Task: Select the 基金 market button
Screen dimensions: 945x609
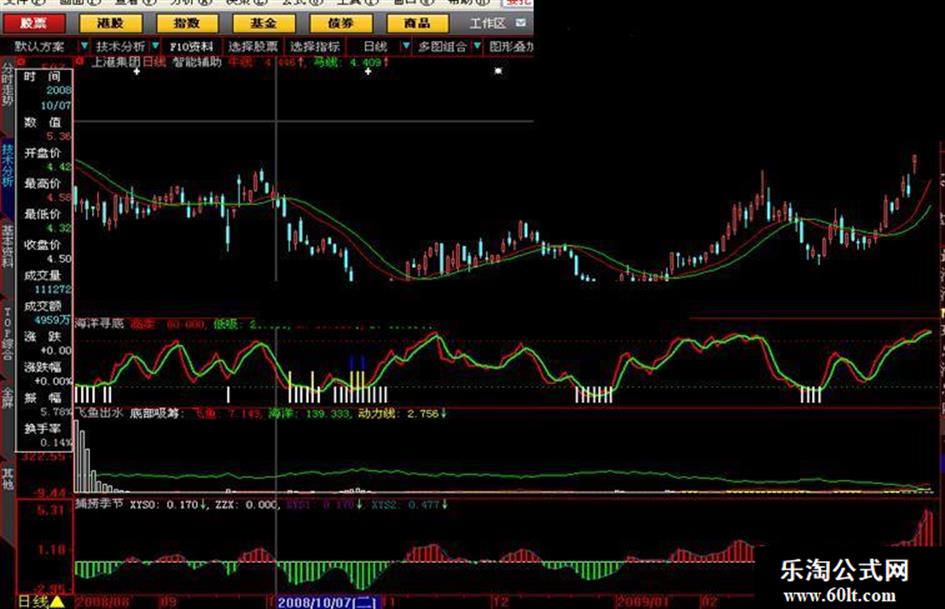Action: click(264, 24)
